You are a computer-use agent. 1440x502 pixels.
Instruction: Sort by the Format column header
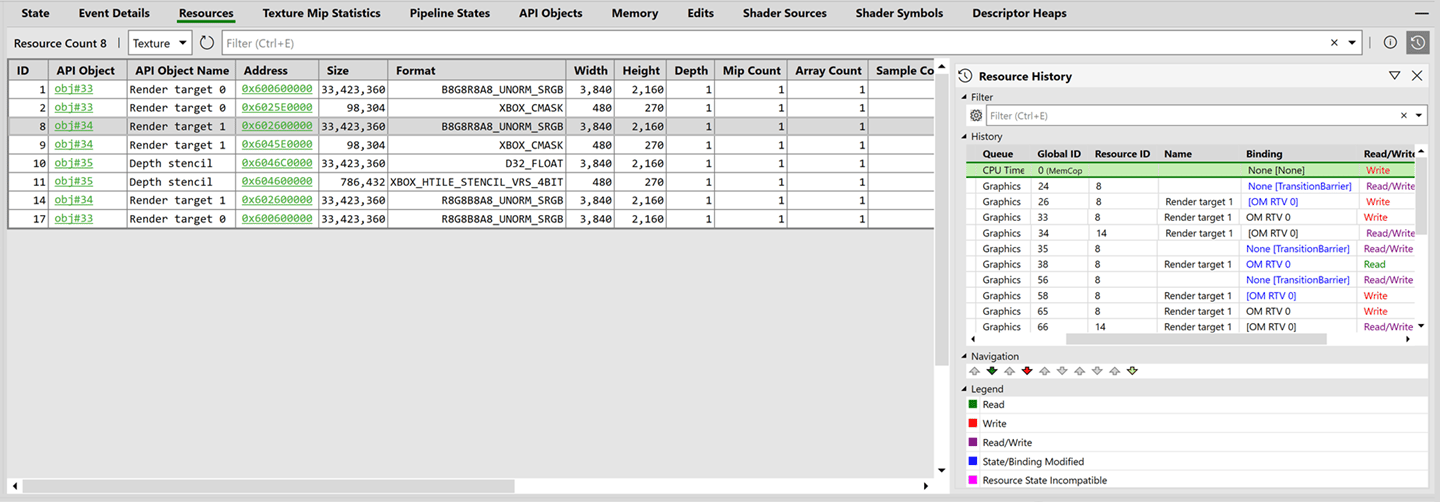point(477,70)
